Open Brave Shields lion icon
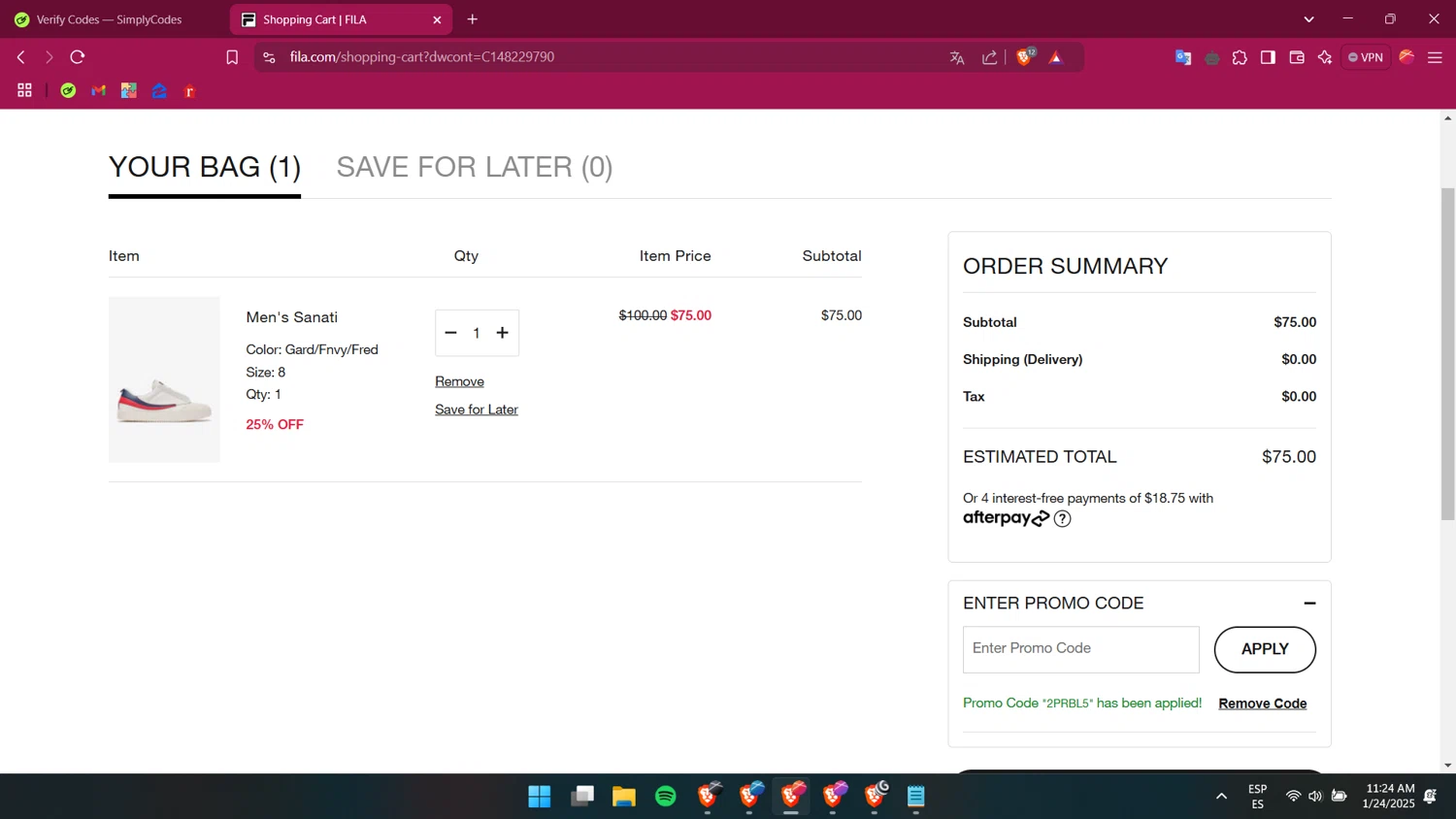The width and height of the screenshot is (1456, 819). click(1025, 57)
